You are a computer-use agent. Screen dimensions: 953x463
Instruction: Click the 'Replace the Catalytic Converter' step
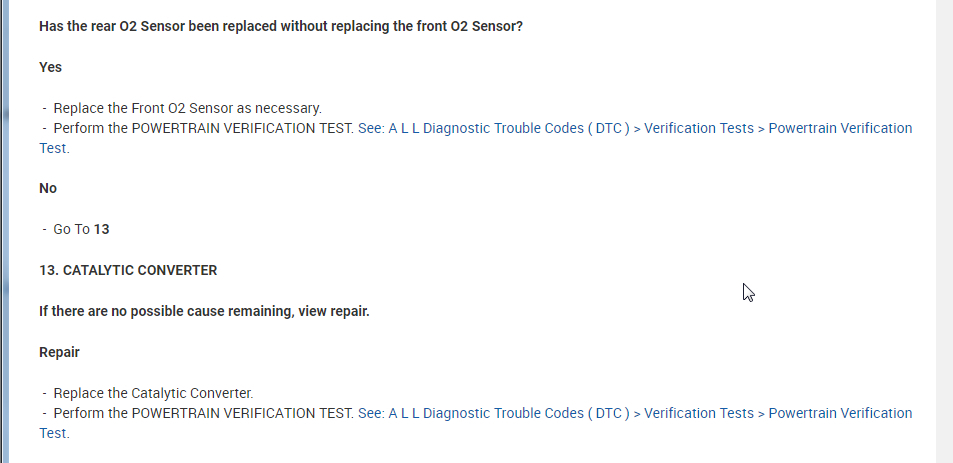click(153, 393)
